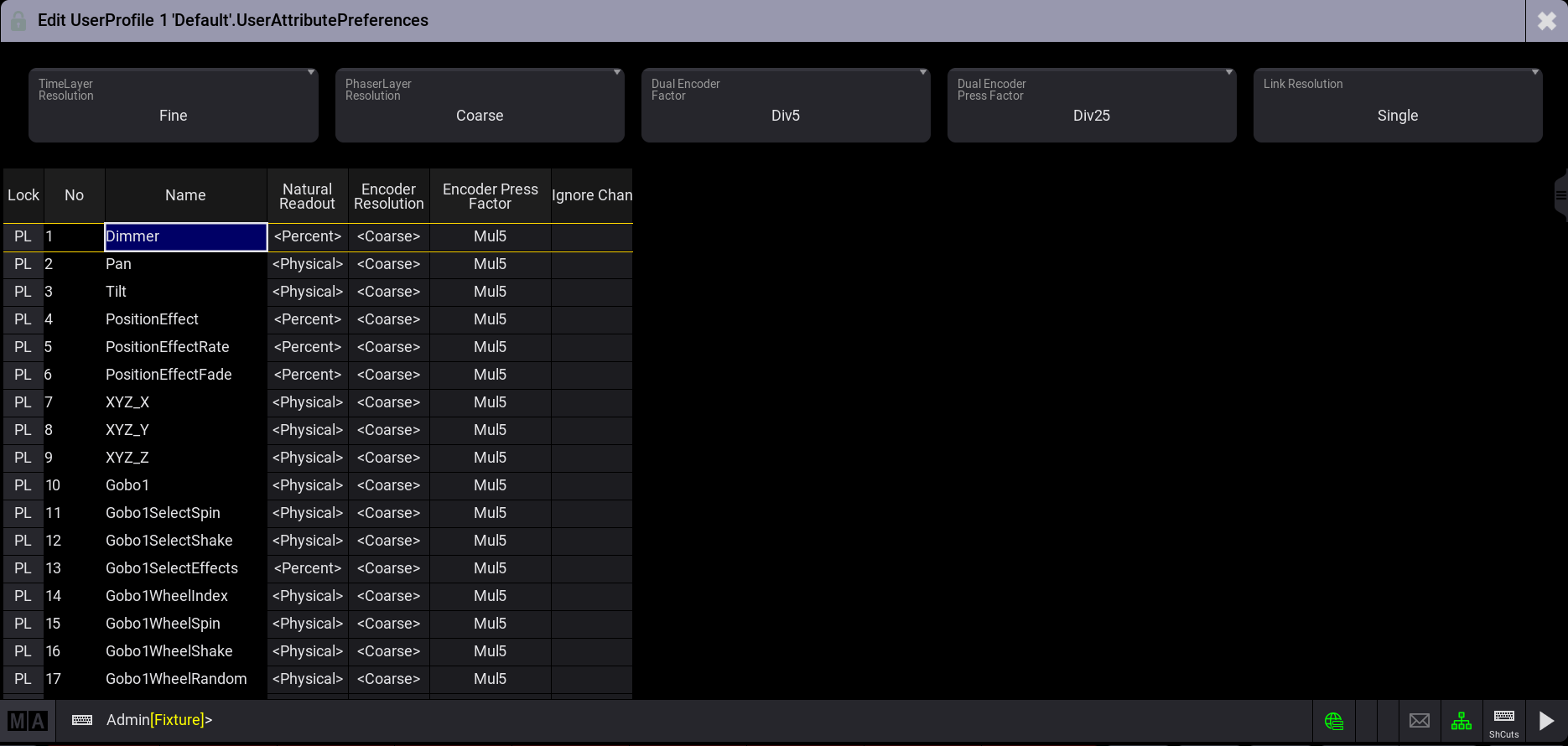This screenshot has width=1568, height=746.
Task: Click the side handle slider at right
Action: coord(1560,195)
